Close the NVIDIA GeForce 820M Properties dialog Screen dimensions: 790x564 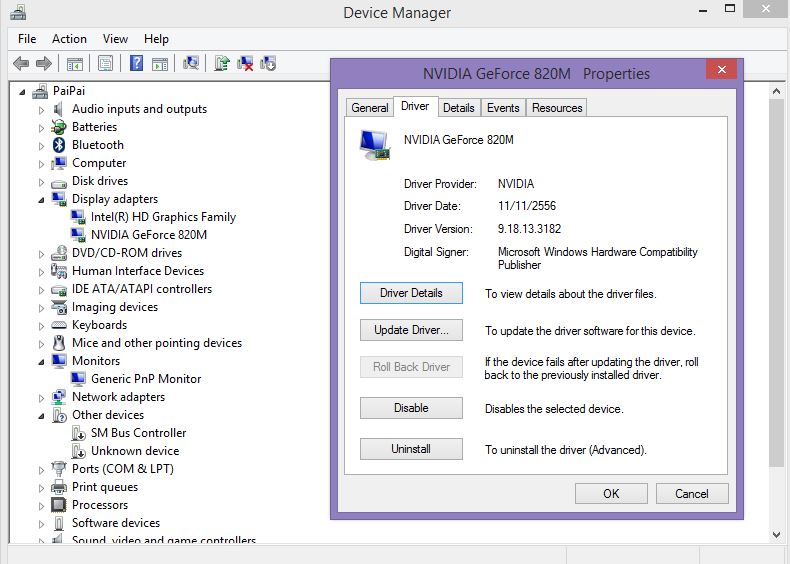pyautogui.click(x=721, y=70)
